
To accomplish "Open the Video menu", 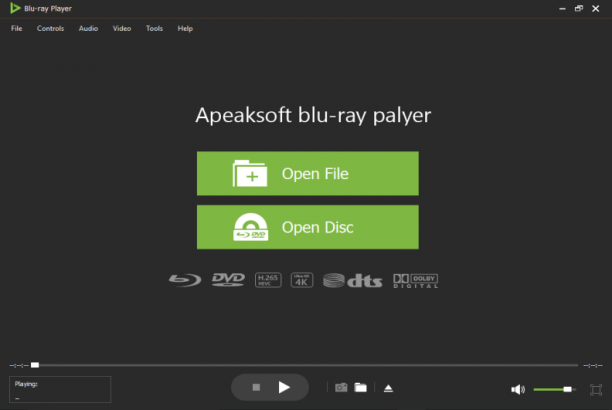I will coord(122,29).
